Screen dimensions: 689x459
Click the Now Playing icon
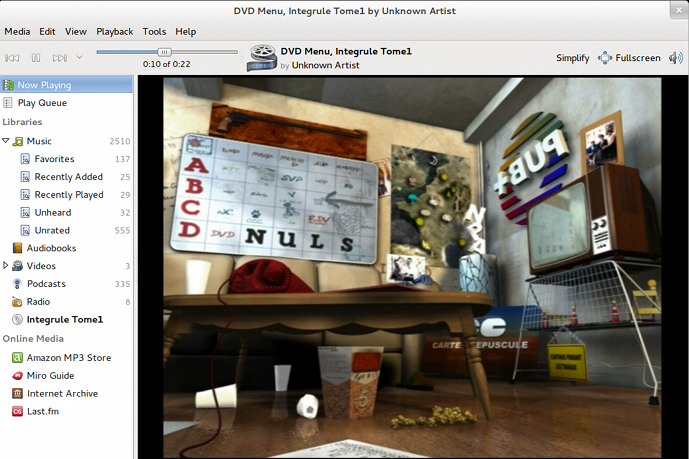pyautogui.click(x=8, y=85)
